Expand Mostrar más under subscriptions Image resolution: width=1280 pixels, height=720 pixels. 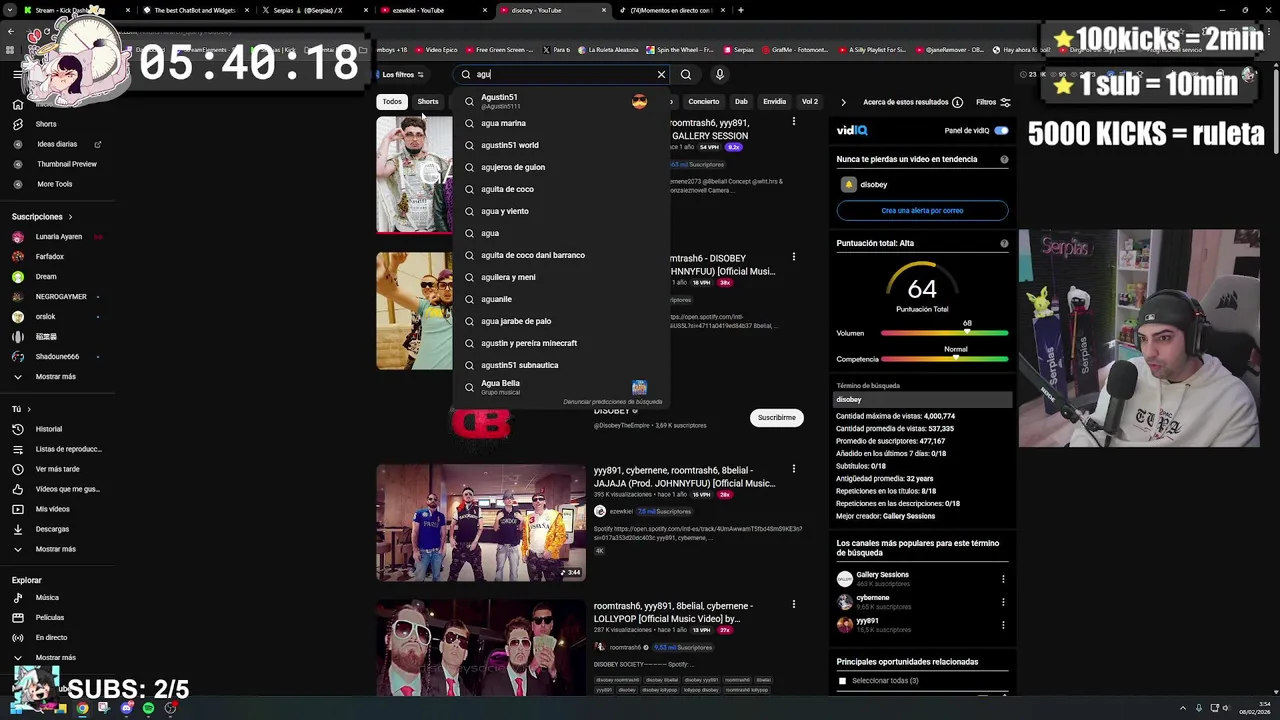(44, 377)
